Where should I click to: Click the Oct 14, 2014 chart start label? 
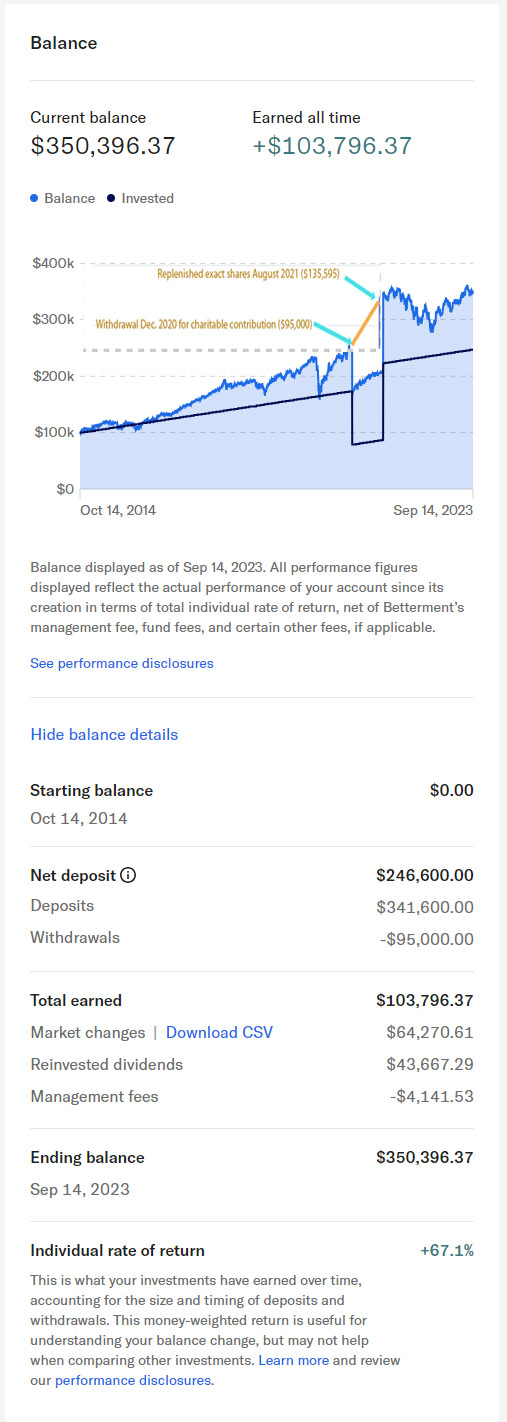click(x=118, y=509)
